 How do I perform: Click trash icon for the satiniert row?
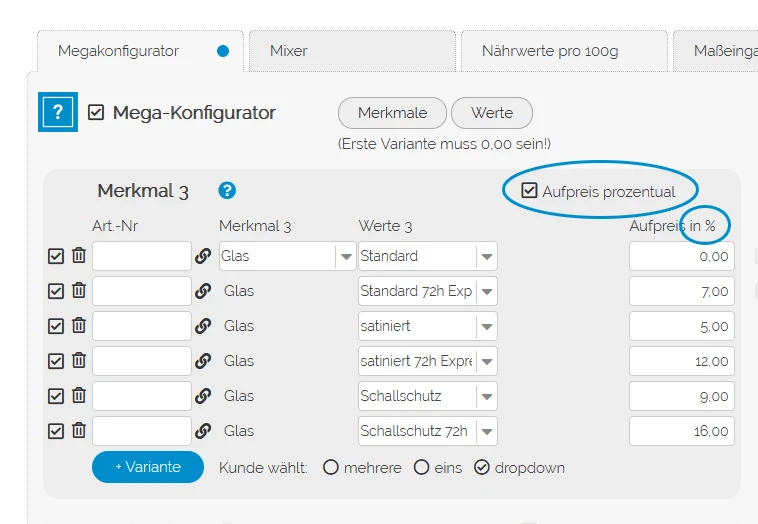[79, 326]
